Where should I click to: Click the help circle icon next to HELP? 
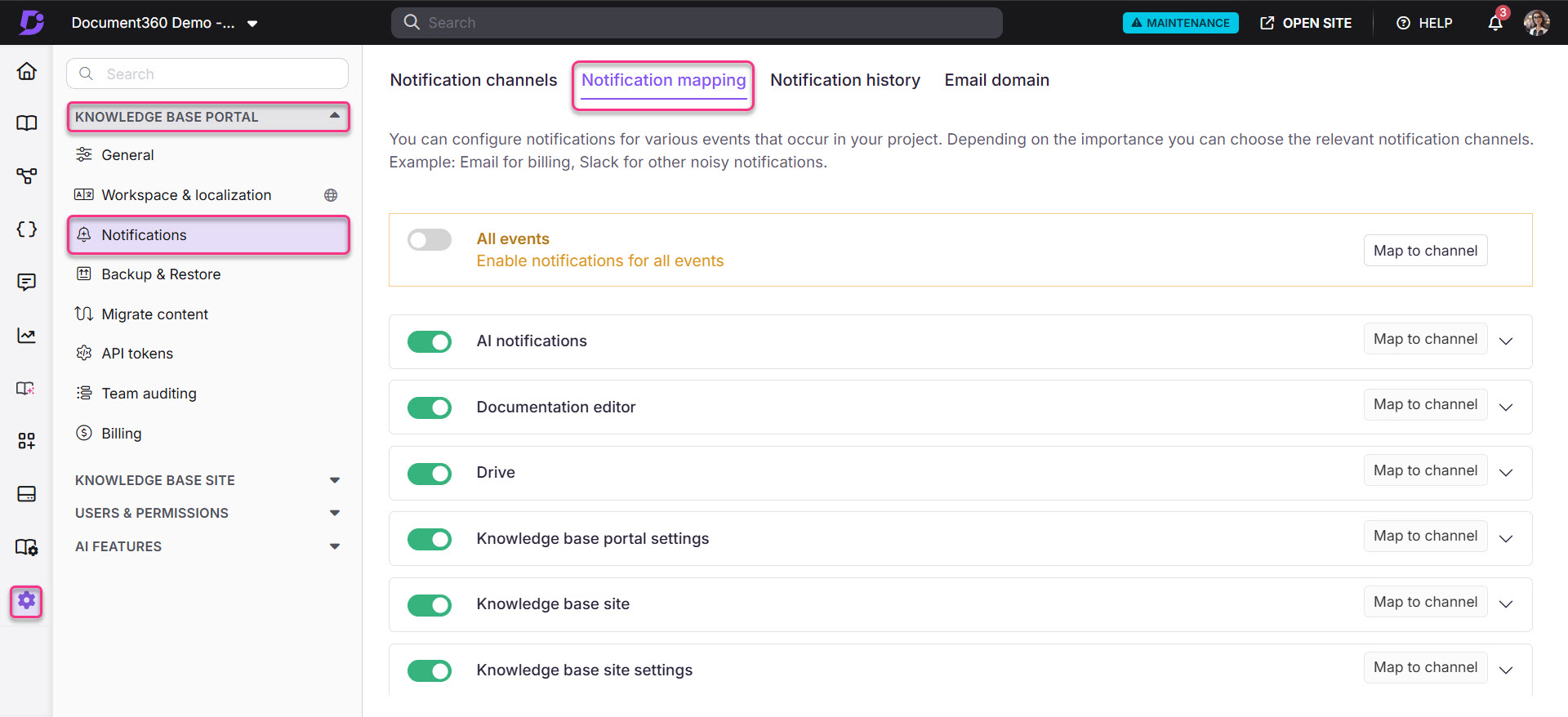pyautogui.click(x=1404, y=23)
